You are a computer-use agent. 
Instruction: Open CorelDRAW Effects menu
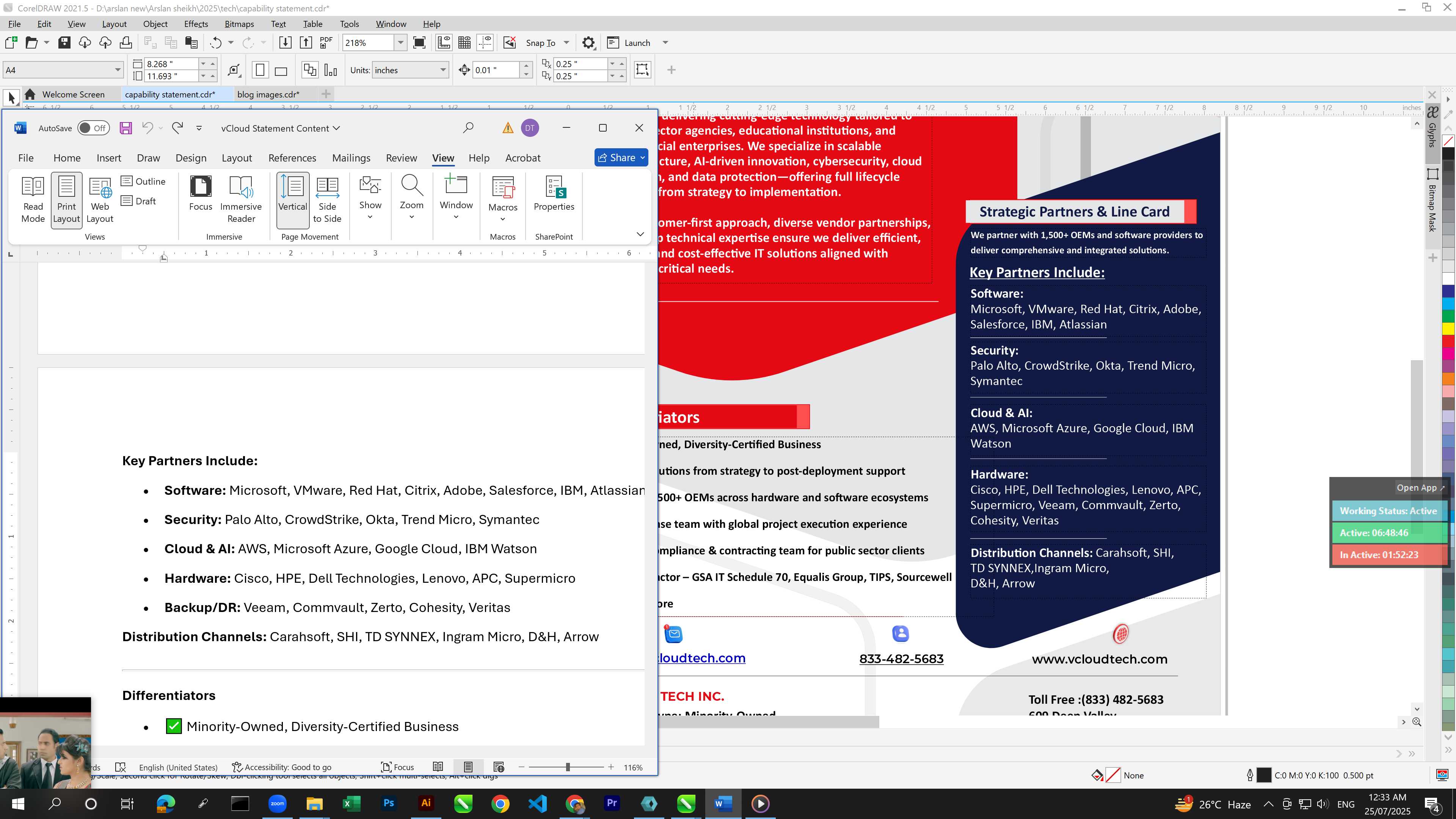196,24
